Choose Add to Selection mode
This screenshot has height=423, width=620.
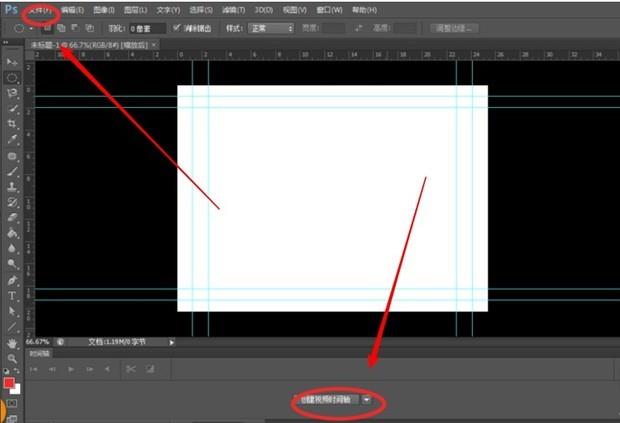61,28
